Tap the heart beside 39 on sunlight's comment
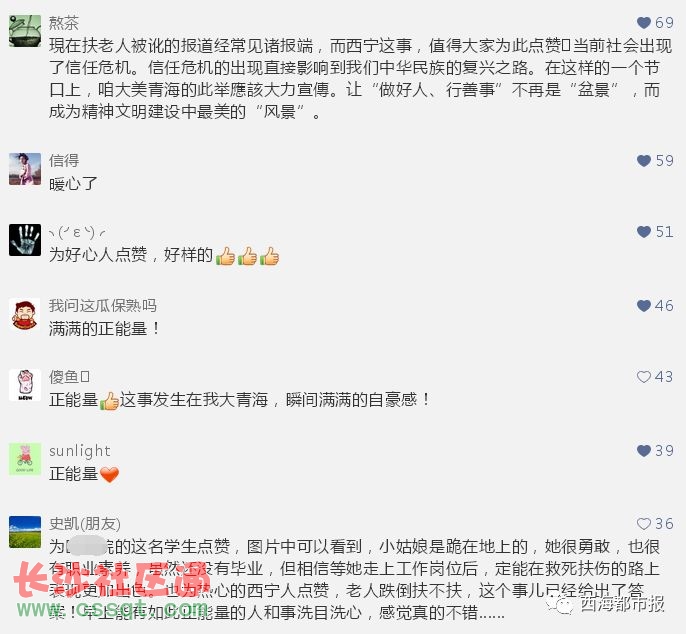The image size is (686, 634). (x=644, y=451)
